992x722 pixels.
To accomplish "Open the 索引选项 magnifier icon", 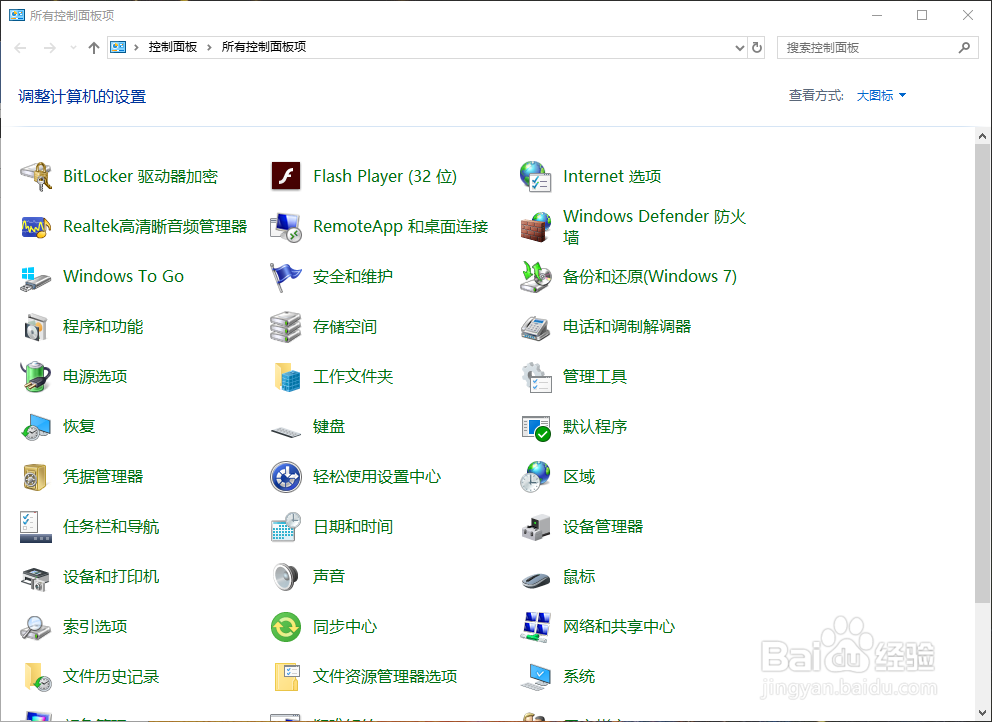I will (x=36, y=627).
